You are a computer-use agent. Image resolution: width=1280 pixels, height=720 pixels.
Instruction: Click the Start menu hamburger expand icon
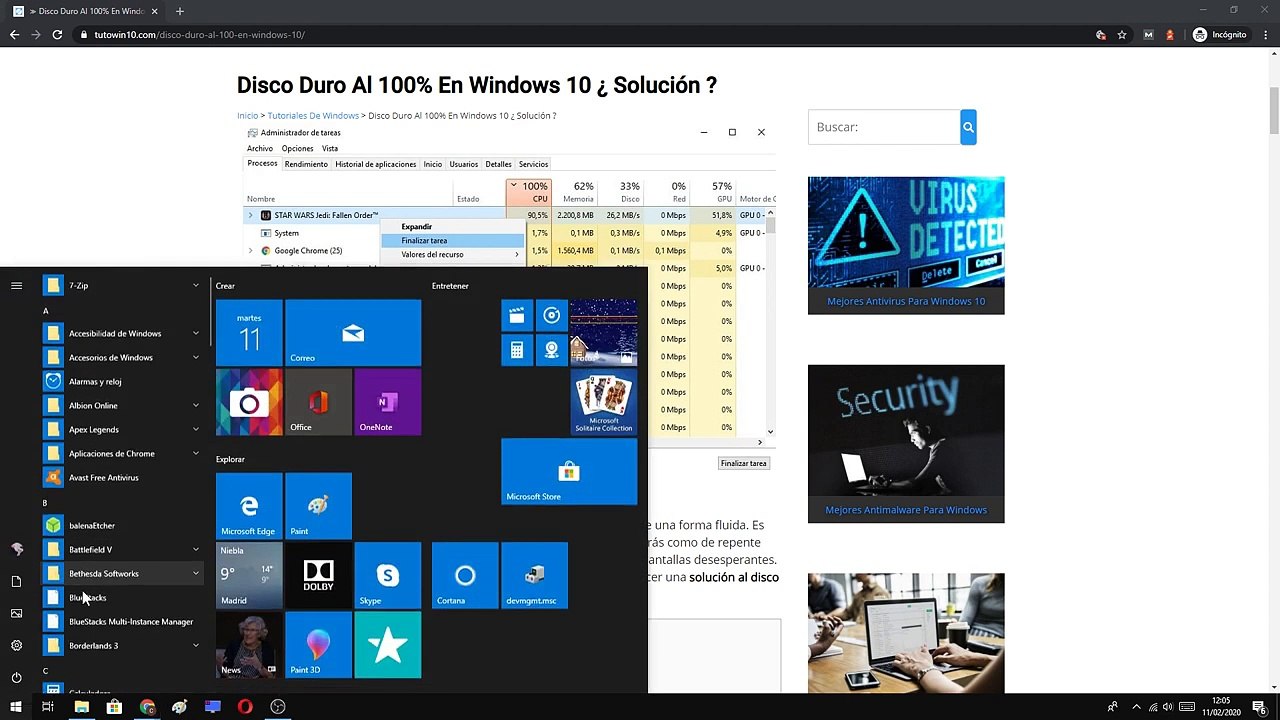click(x=16, y=286)
